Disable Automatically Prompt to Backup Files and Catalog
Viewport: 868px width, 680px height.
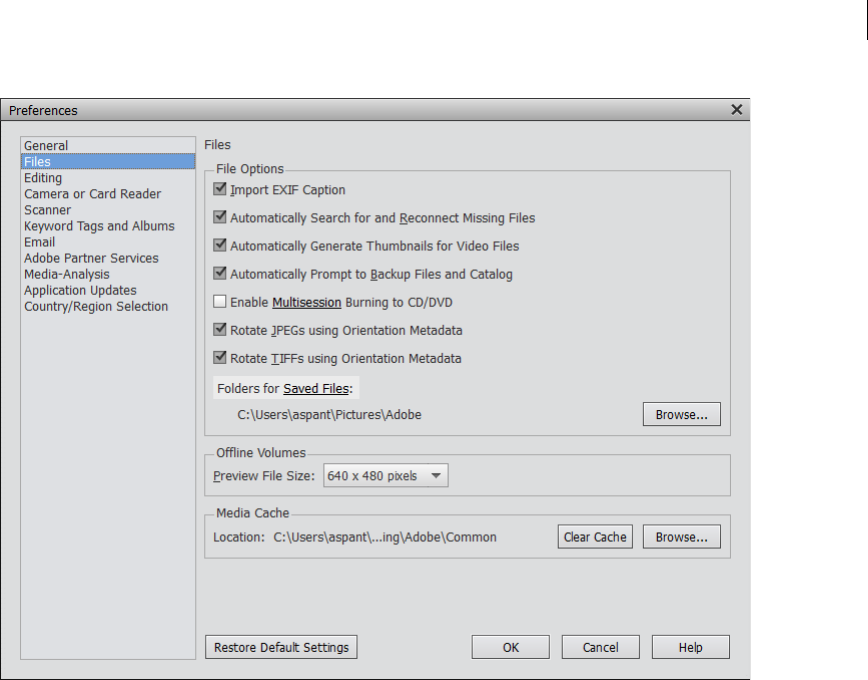[x=220, y=274]
